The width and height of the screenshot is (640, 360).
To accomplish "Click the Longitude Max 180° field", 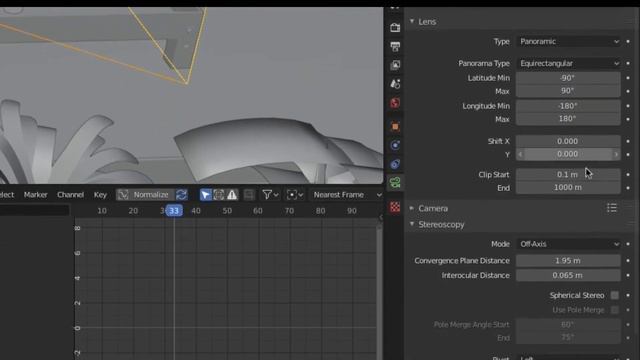I will (x=568, y=119).
